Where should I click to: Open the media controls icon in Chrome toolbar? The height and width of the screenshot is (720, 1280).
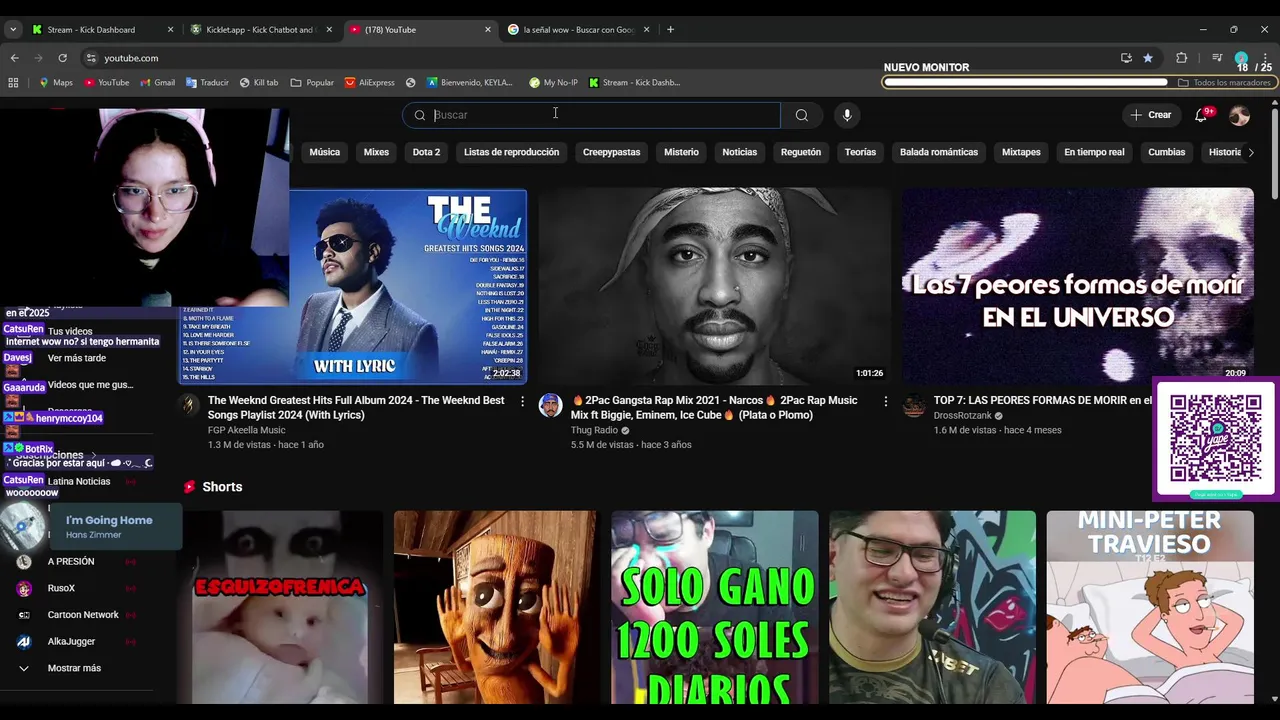click(x=1217, y=58)
